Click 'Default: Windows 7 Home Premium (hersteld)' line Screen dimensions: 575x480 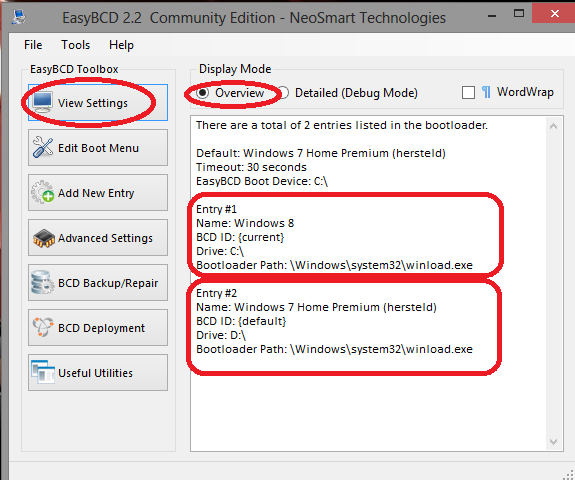(x=321, y=153)
